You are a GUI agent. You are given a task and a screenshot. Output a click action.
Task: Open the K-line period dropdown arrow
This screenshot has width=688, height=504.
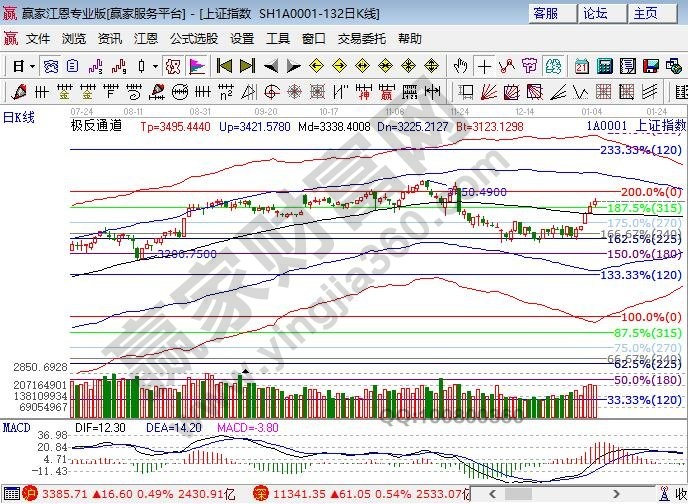32,66
